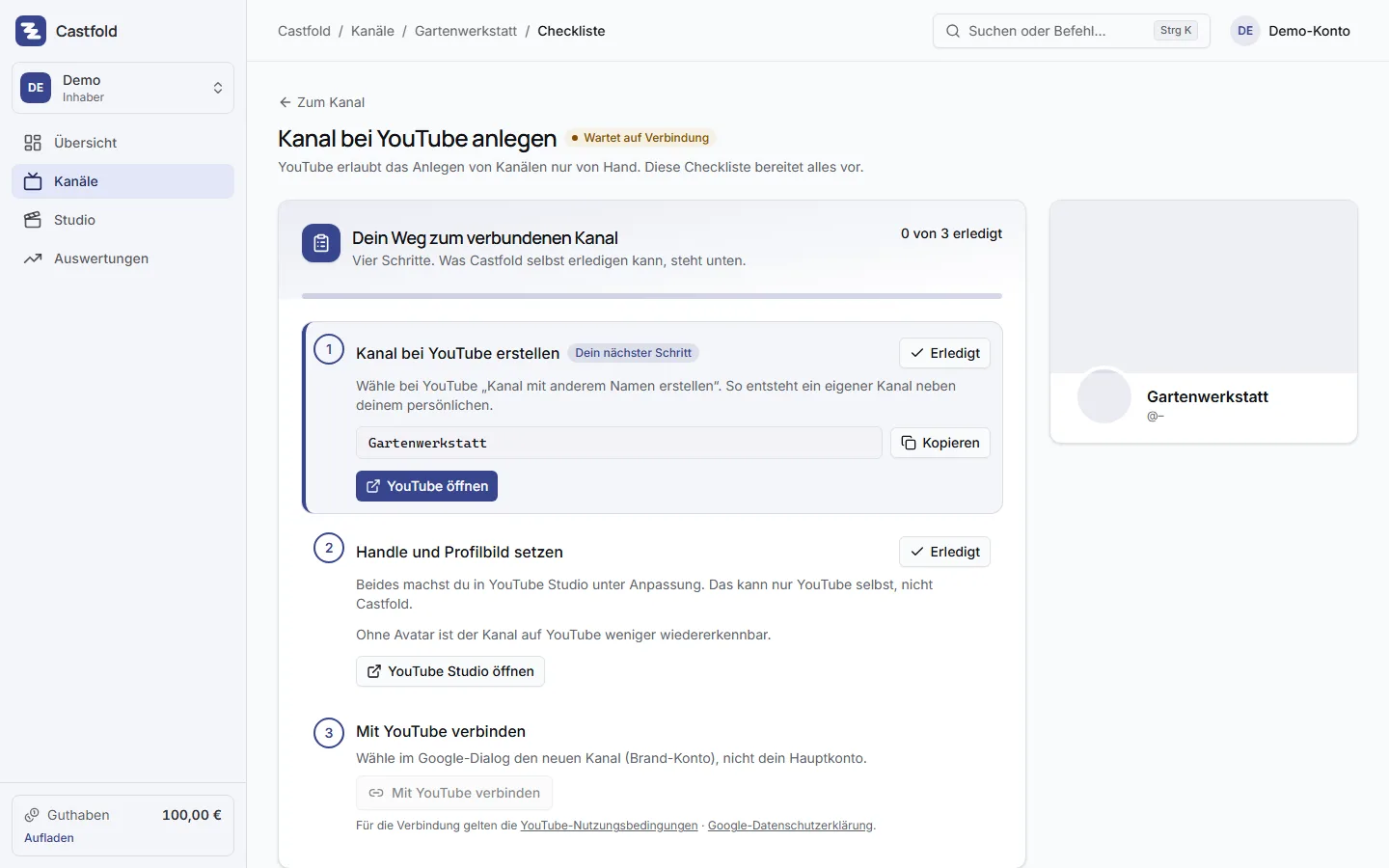Click the checklist clipboard icon
The image size is (1389, 868).
point(321,243)
